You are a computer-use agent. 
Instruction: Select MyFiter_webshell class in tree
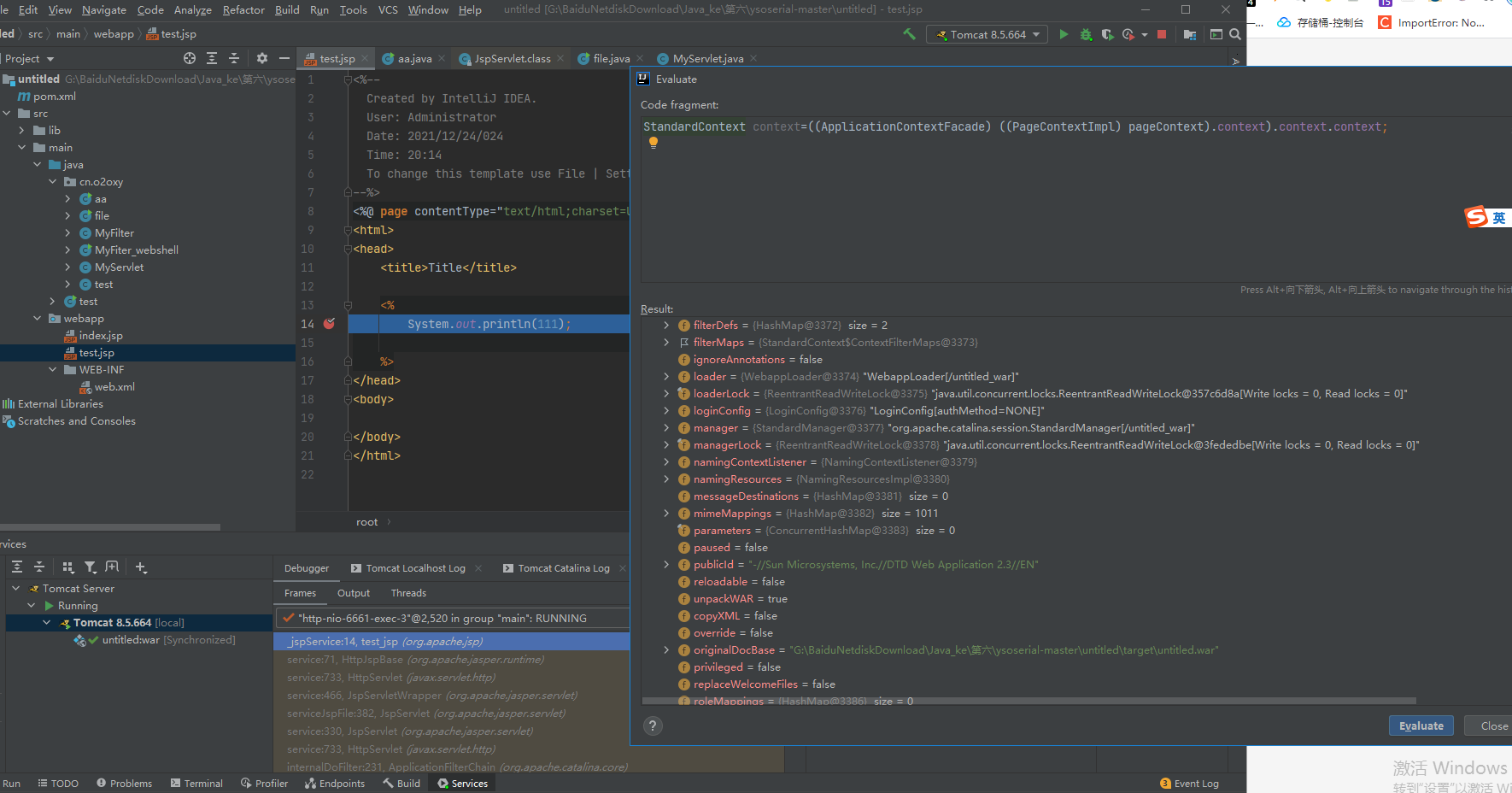point(137,250)
